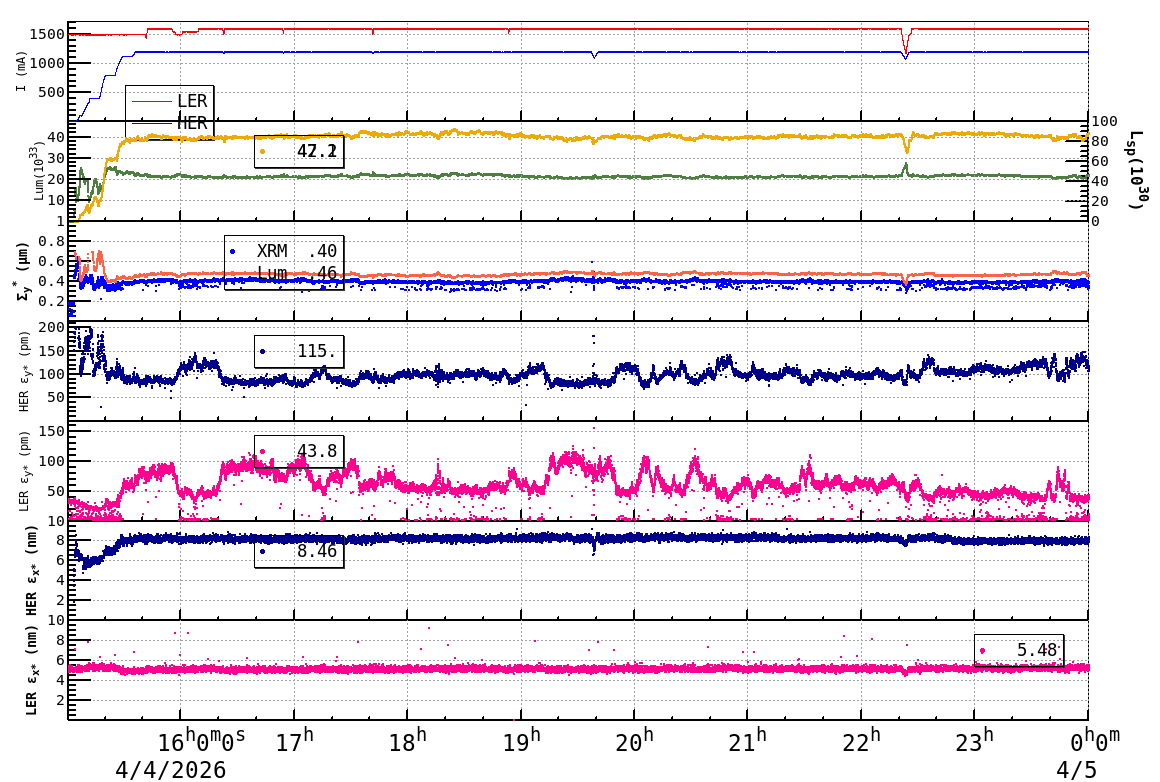Click the 30 tick on Lum axis
This screenshot has height=782, width=1160.
(x=56, y=158)
